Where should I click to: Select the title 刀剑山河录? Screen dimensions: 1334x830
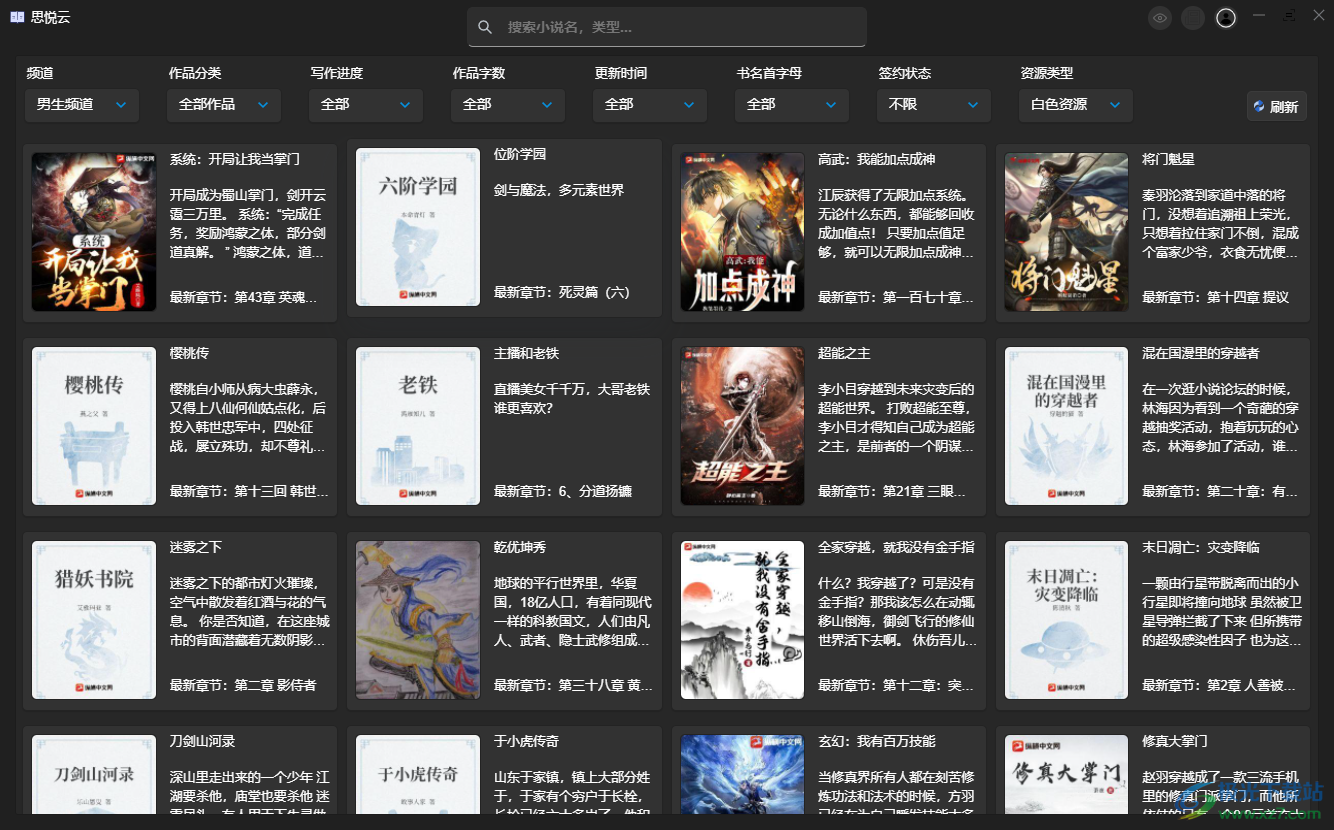[x=202, y=741]
